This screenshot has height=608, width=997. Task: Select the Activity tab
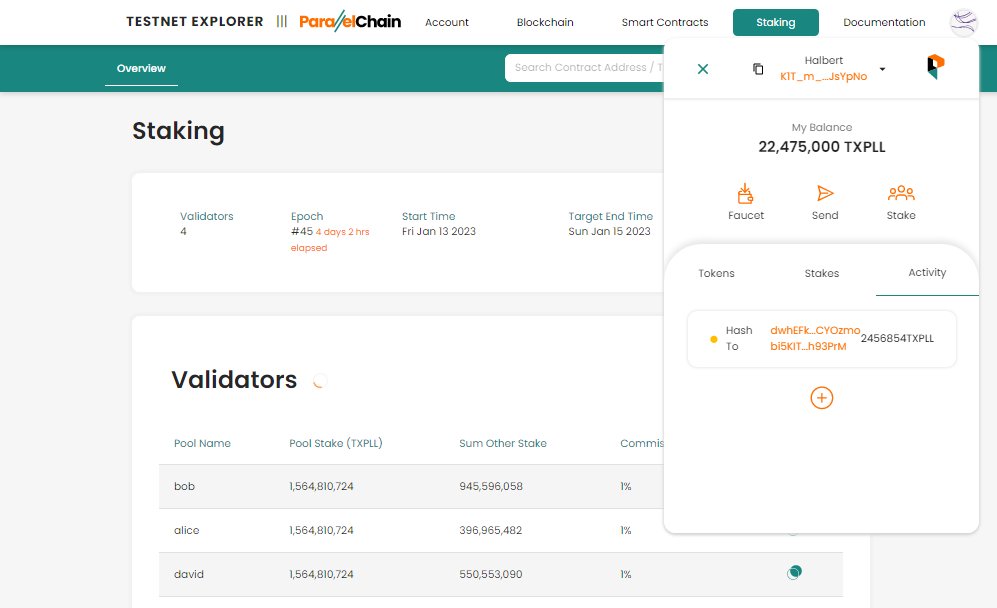coord(927,272)
